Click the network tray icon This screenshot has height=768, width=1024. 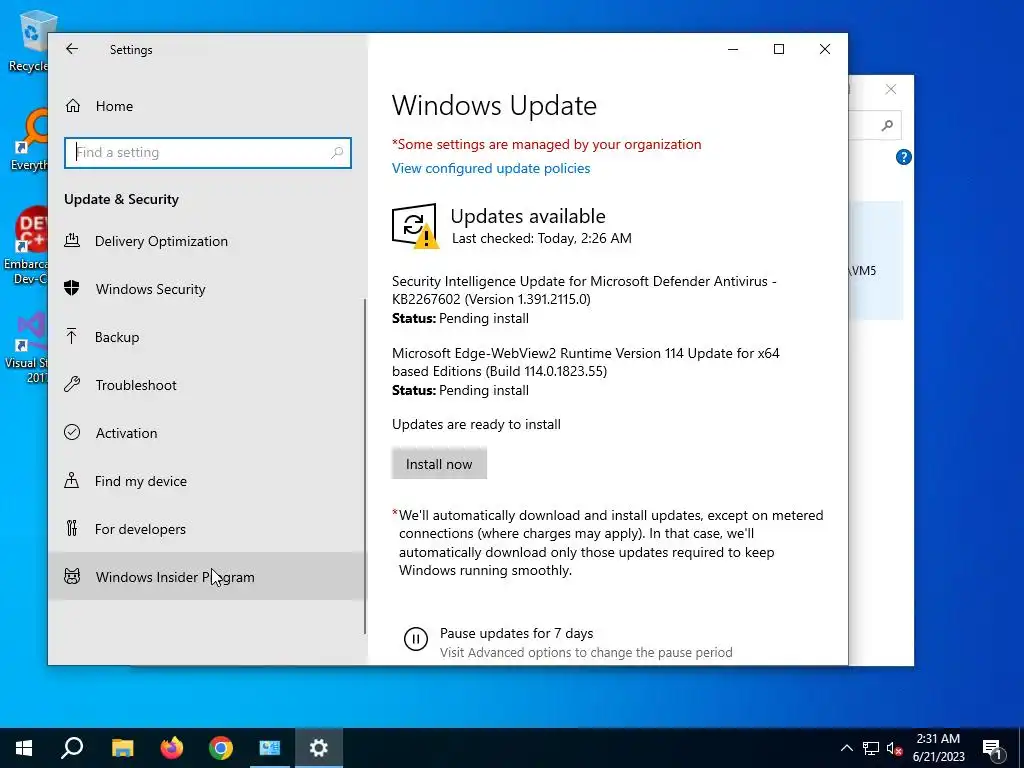pos(871,748)
